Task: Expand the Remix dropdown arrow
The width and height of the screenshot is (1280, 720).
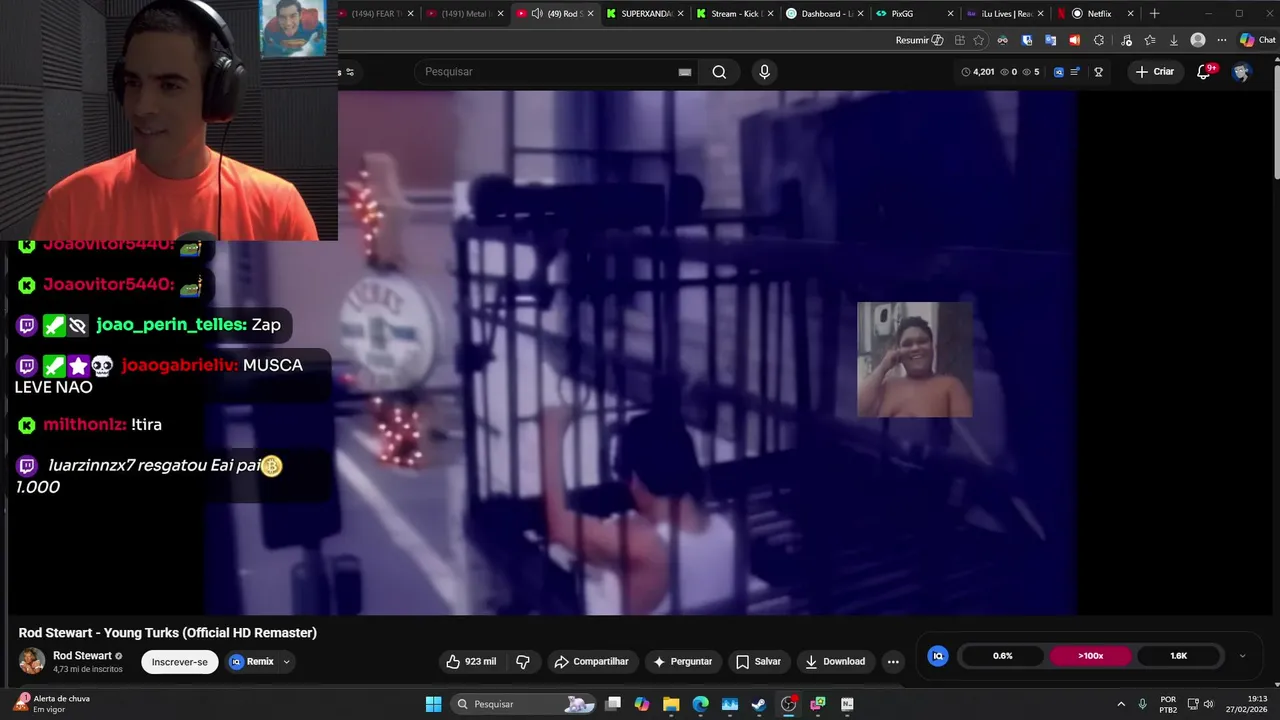Action: click(x=286, y=661)
